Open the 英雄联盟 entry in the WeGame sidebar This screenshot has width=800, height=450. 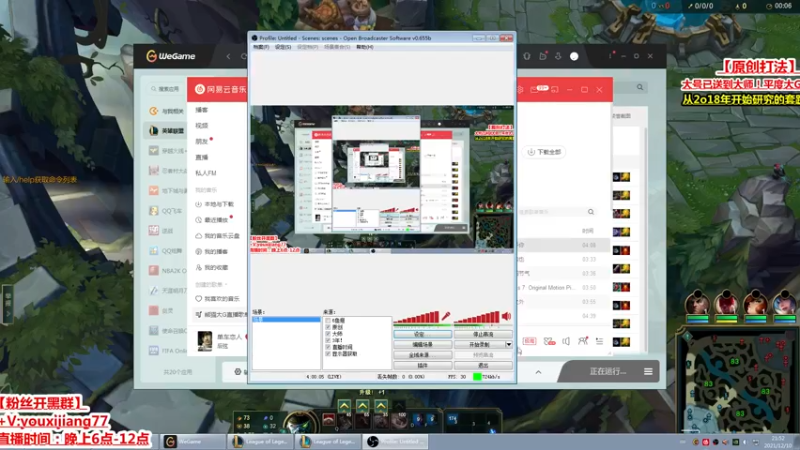[166, 131]
